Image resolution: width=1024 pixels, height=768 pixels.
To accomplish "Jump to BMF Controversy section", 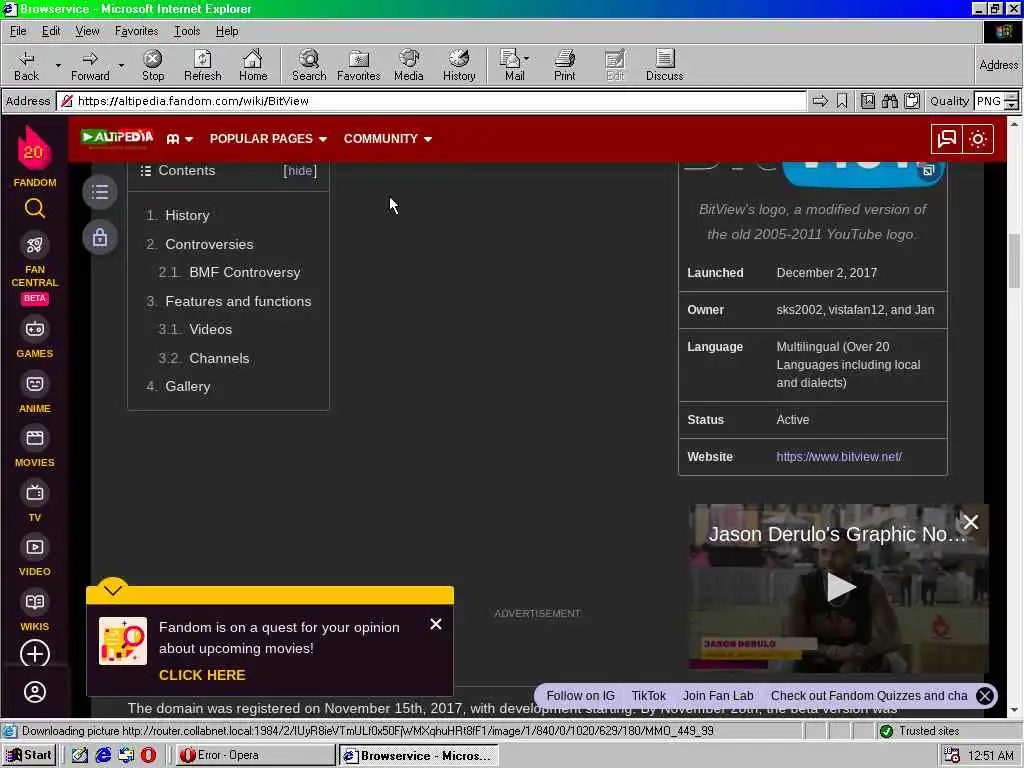I will [245, 272].
